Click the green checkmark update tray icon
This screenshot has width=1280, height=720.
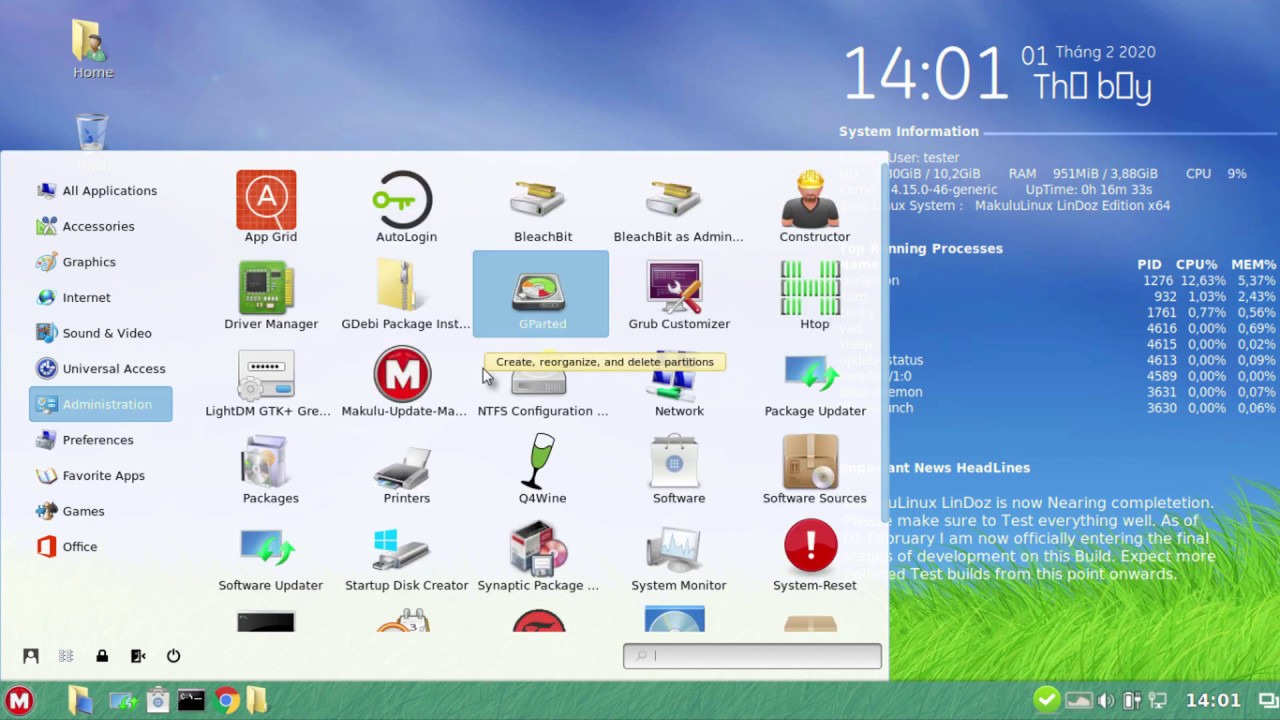1047,700
